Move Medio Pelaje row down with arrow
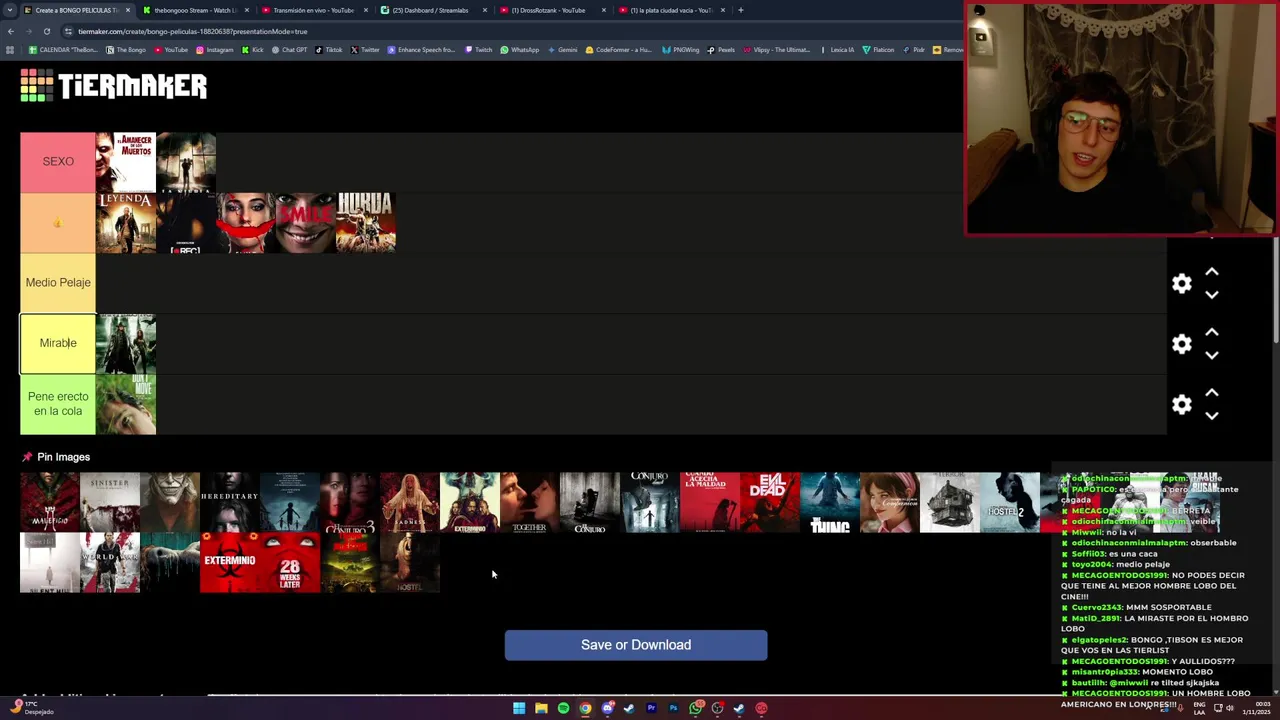1280x720 pixels. click(1212, 295)
